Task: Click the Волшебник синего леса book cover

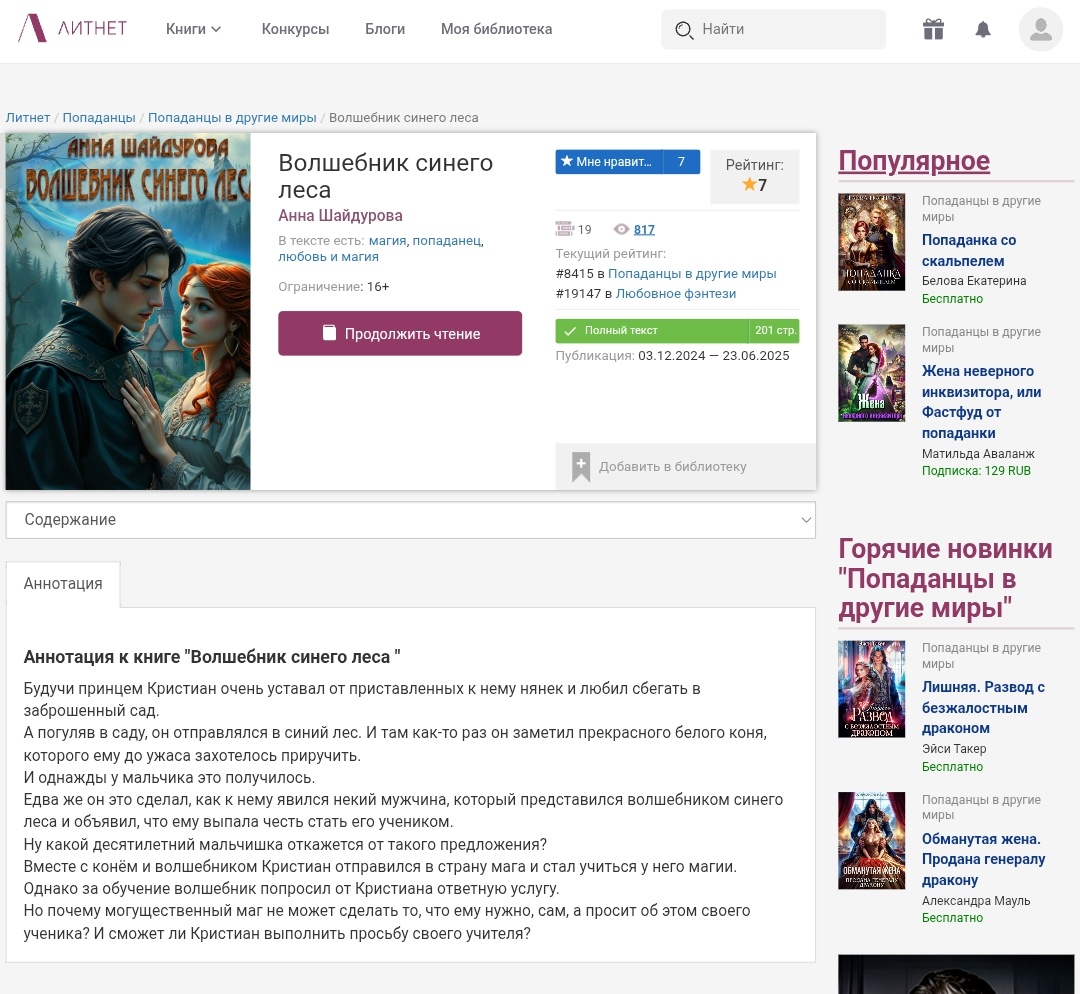Action: click(x=128, y=311)
